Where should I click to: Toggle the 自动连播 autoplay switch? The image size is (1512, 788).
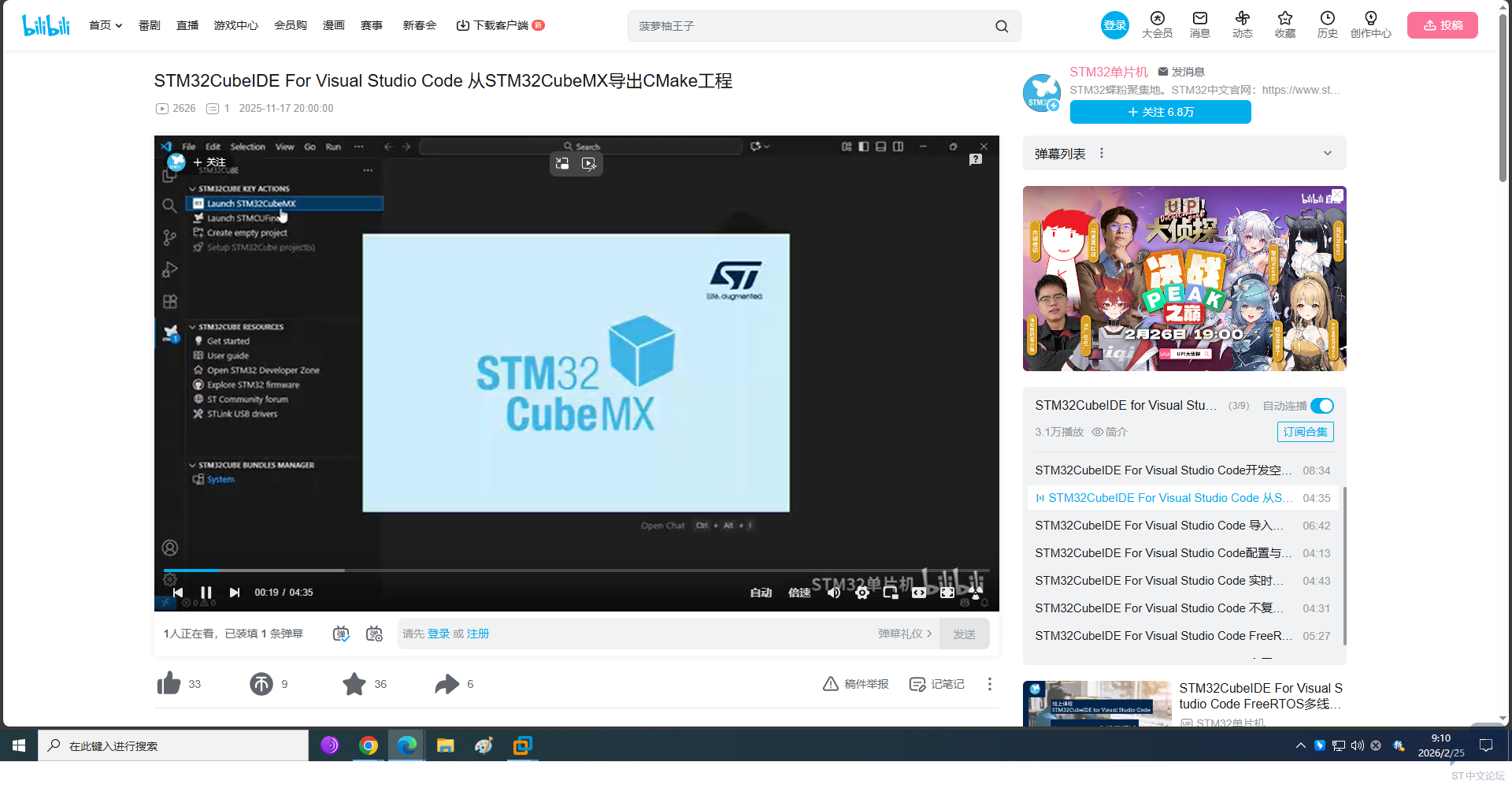(1321, 406)
